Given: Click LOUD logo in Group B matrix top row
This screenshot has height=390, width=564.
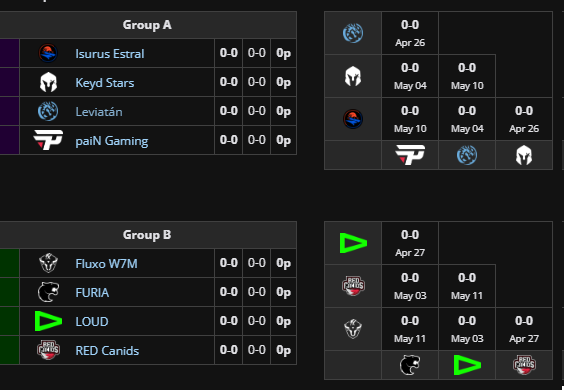Looking at the screenshot, I should coord(353,243).
